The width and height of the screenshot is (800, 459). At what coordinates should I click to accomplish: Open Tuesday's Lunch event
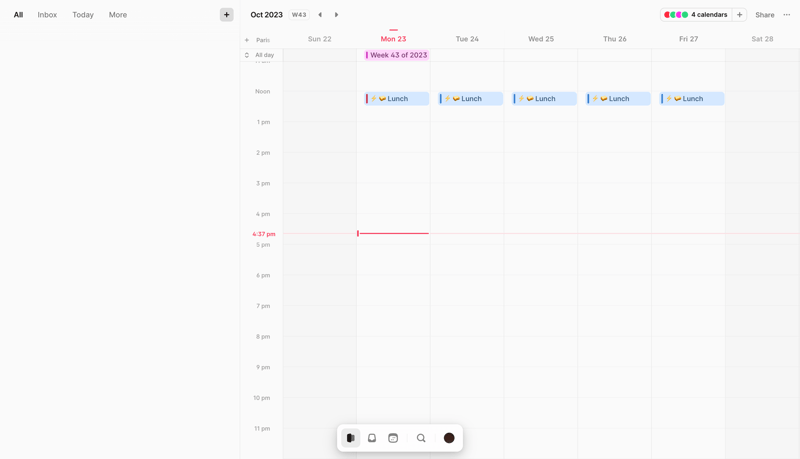point(470,98)
